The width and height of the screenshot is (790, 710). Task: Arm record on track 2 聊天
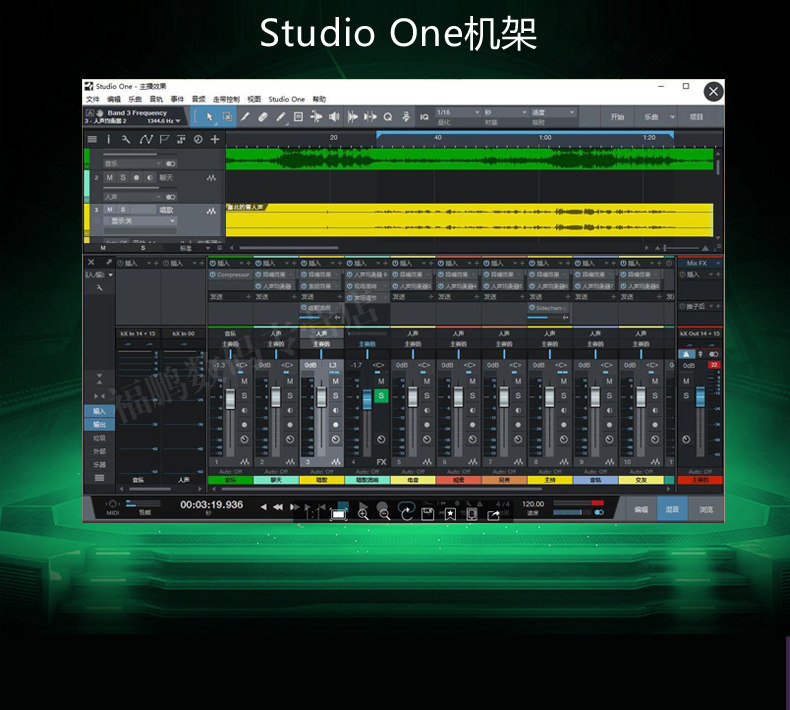(x=136, y=177)
